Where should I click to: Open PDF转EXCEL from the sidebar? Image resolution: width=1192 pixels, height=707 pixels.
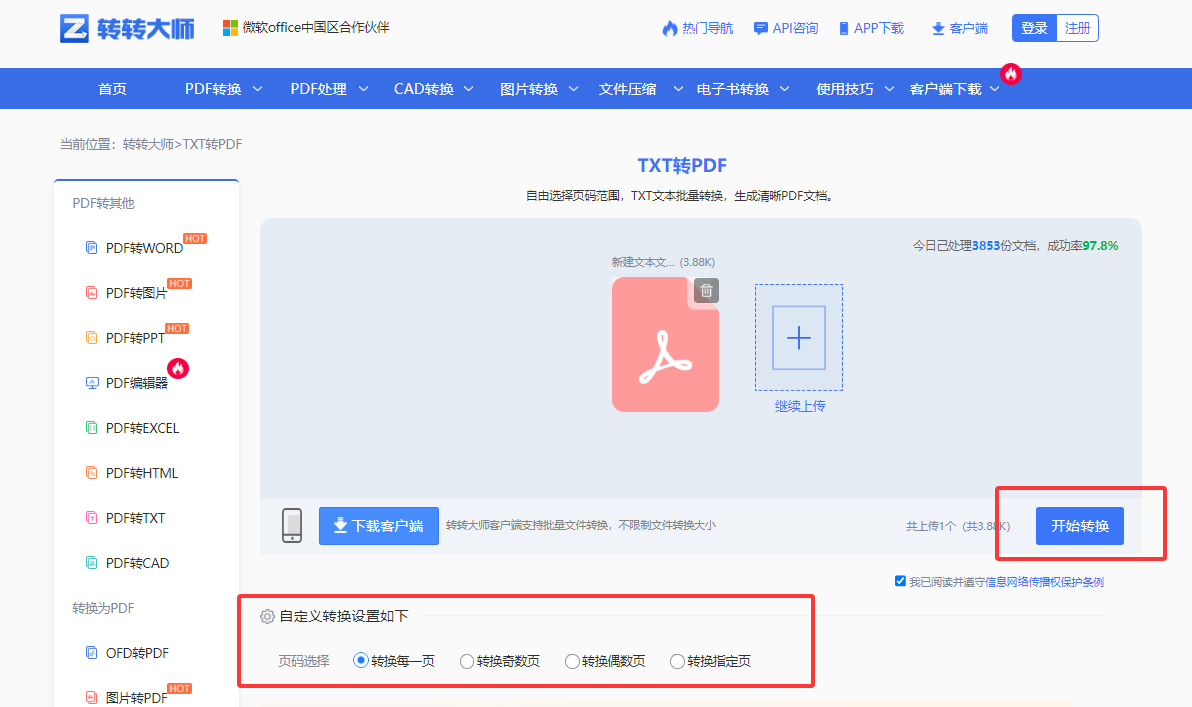click(142, 428)
